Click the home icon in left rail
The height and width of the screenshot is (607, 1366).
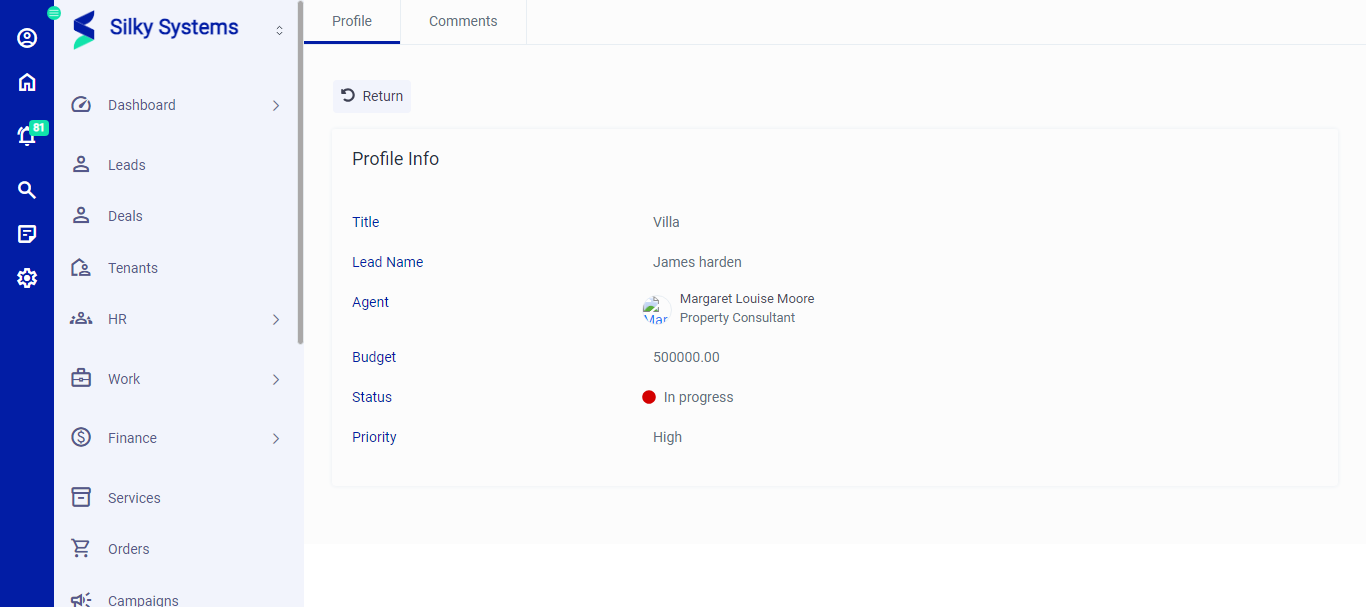click(x=27, y=82)
